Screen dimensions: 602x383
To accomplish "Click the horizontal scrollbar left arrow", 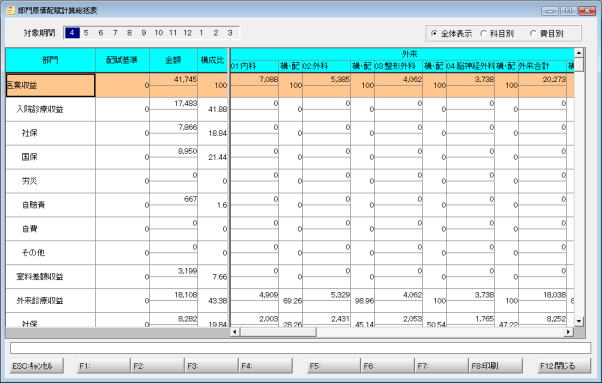I will (235, 332).
